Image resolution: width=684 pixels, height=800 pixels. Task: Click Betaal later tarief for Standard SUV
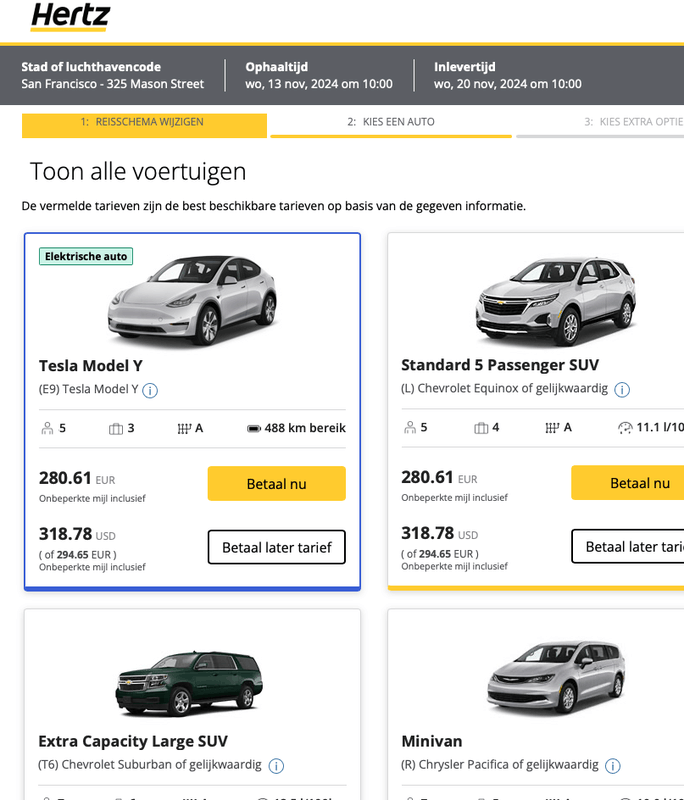[627, 546]
